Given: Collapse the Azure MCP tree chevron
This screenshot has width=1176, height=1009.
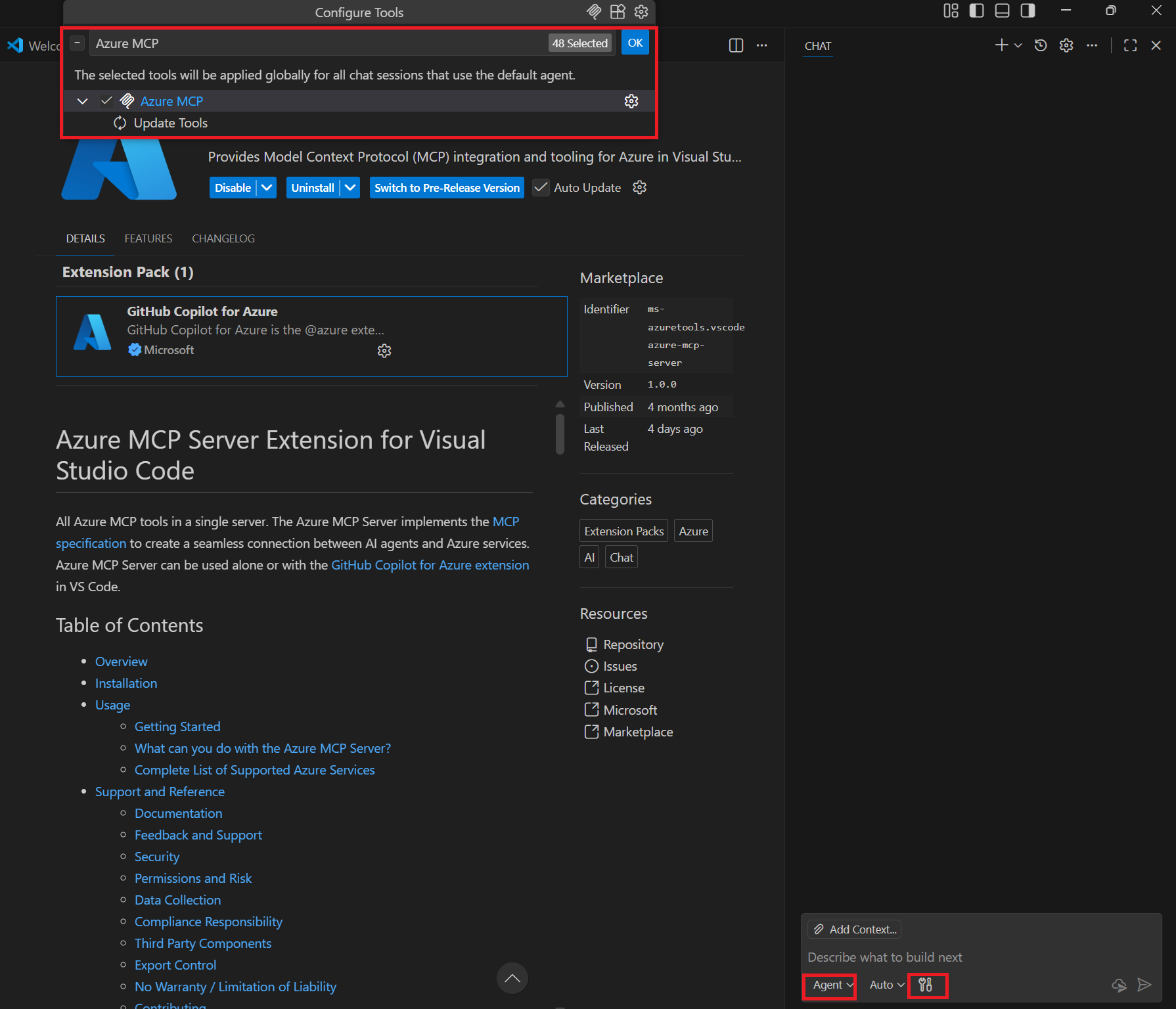Looking at the screenshot, I should (x=83, y=101).
